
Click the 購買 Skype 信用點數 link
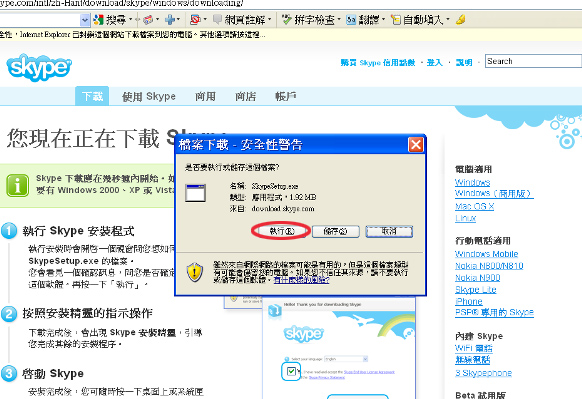[378, 63]
